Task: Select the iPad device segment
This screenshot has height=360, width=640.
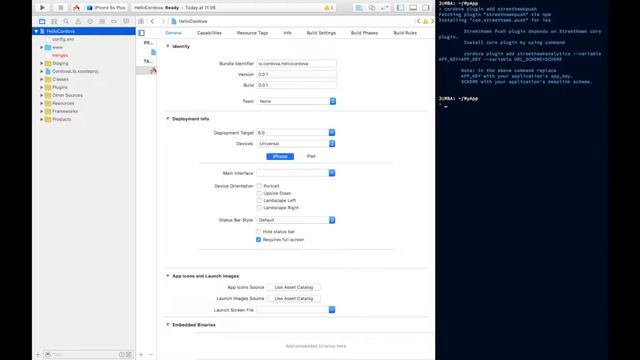Action: [x=311, y=156]
